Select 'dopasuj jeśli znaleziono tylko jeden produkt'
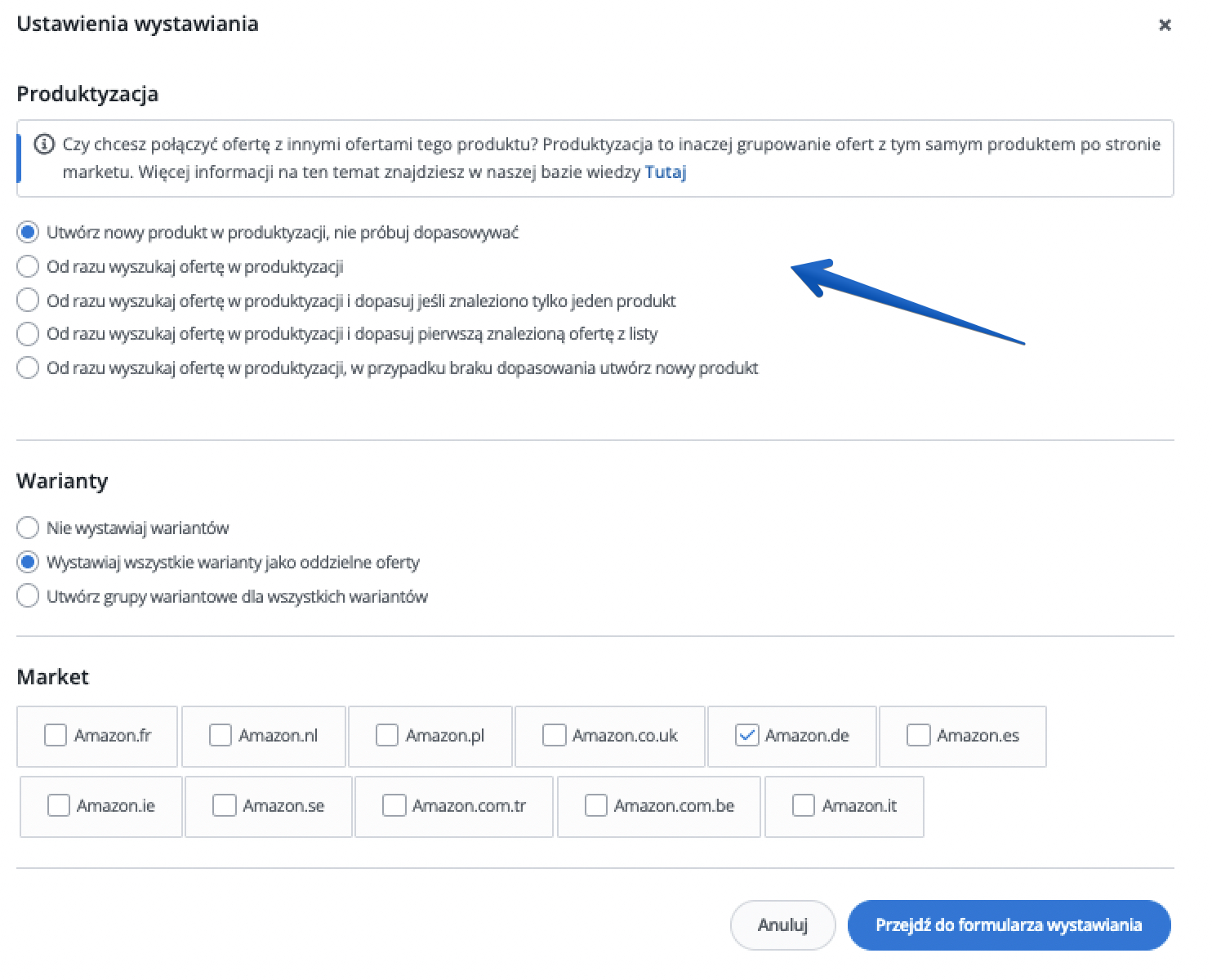Screen dimensions: 1212x980 point(28,301)
